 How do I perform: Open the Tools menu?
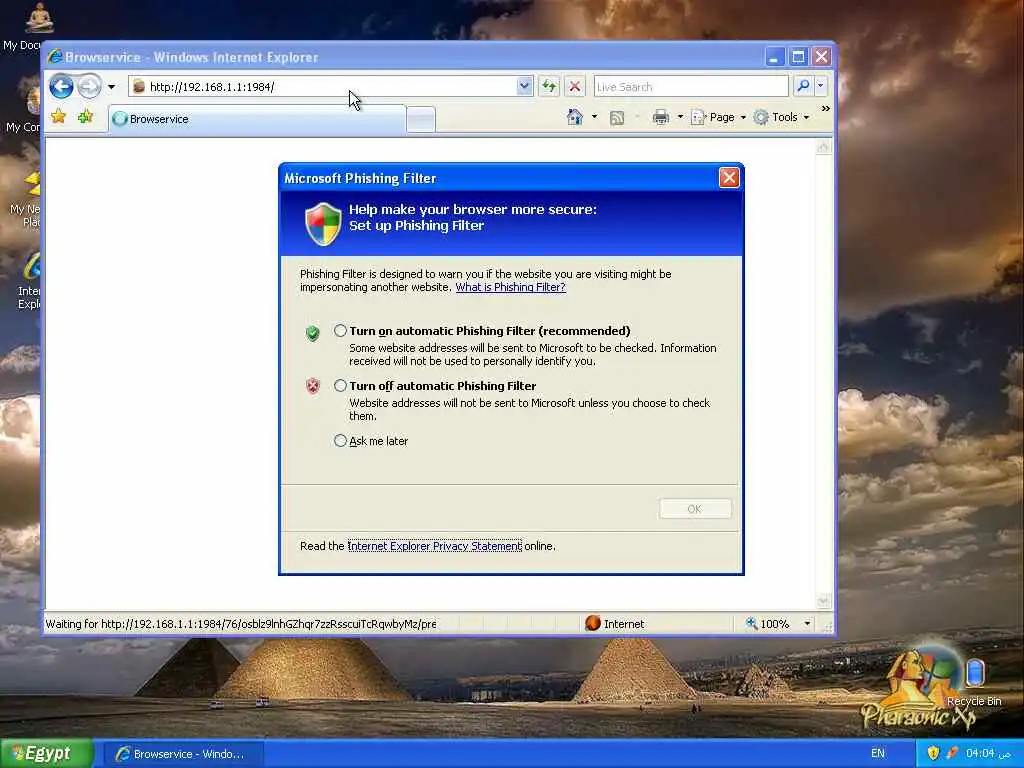coord(781,117)
